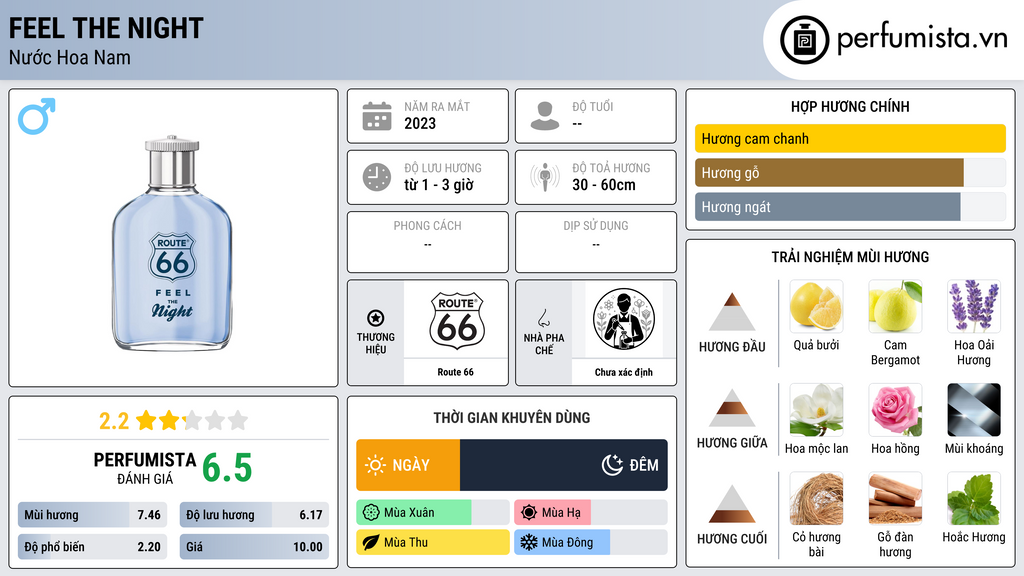Click the Route 66 brand logo
The image size is (1024, 576).
456,321
